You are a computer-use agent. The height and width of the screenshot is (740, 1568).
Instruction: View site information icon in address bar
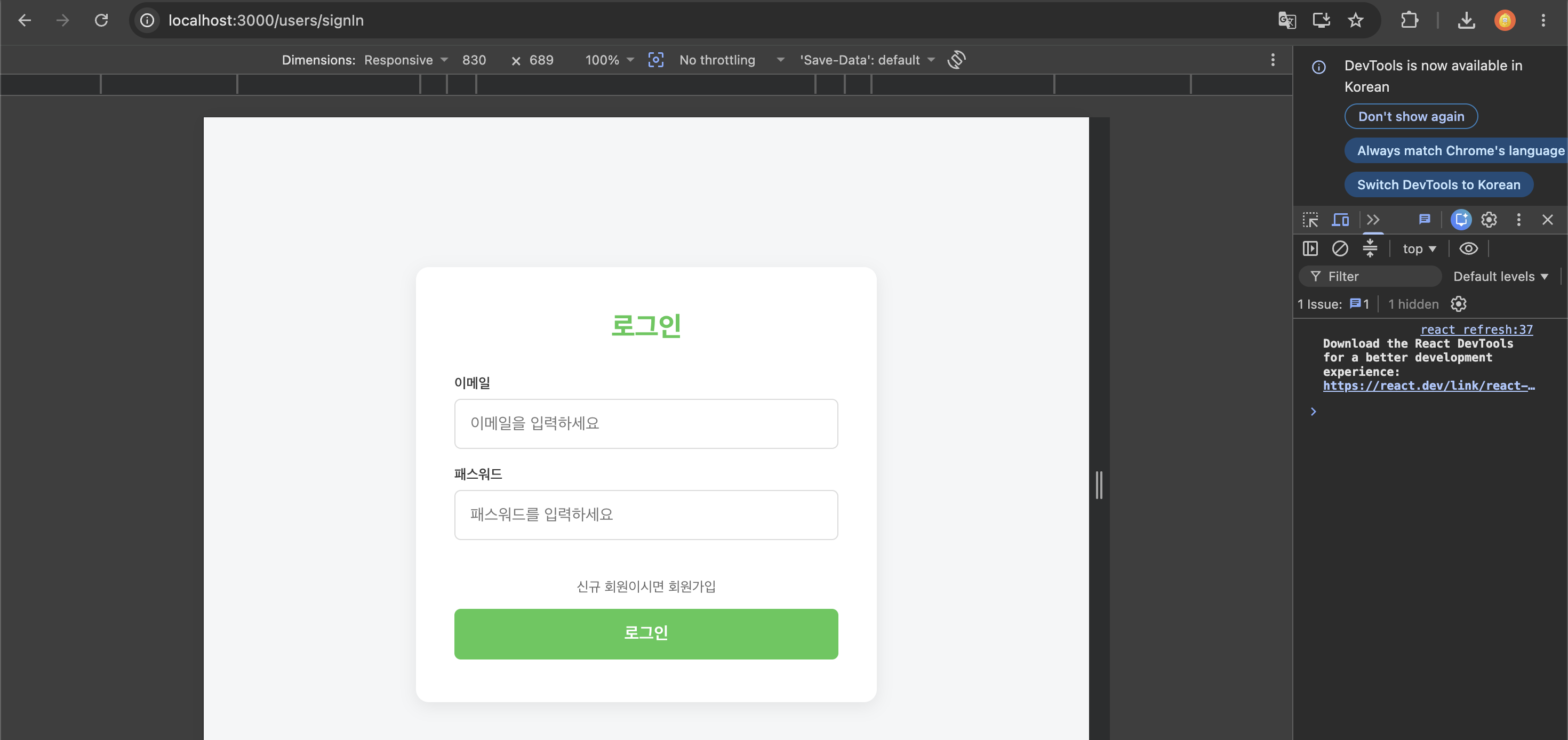(x=147, y=20)
